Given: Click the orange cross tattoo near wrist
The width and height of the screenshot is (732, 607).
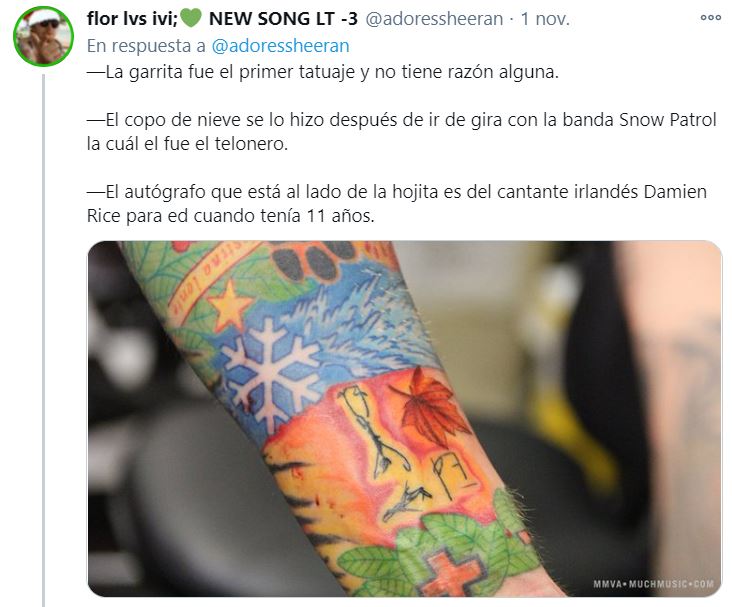Looking at the screenshot, I should tap(450, 571).
